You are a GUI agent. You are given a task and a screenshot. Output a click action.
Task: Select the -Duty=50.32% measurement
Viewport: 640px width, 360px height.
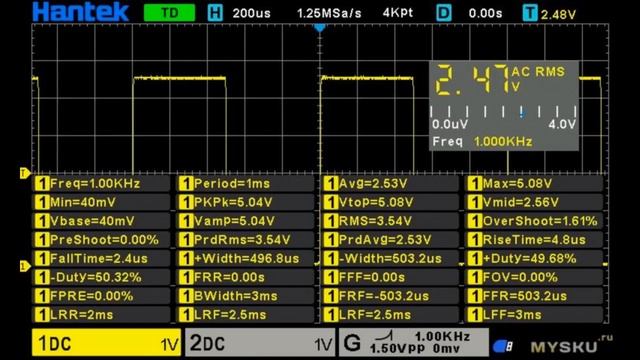101,278
